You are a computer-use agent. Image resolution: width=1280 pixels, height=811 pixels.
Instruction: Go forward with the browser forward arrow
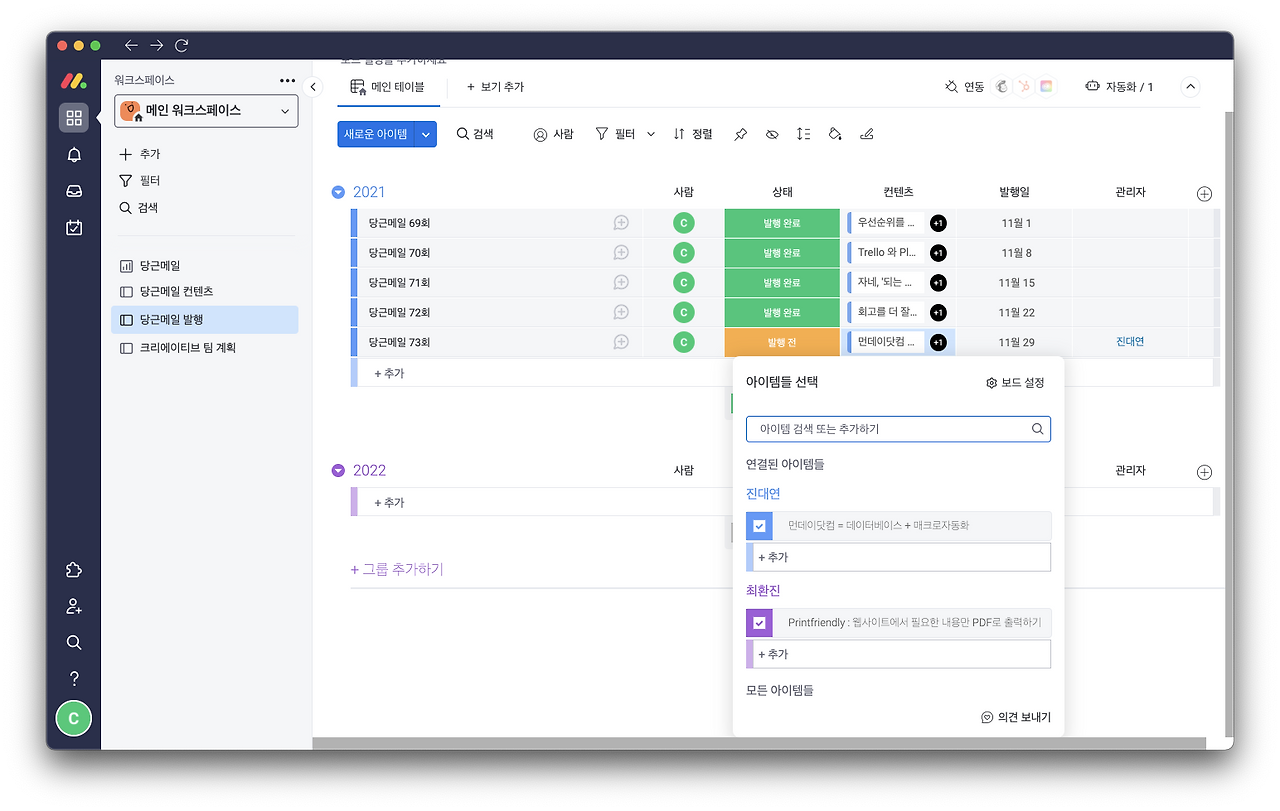click(156, 45)
